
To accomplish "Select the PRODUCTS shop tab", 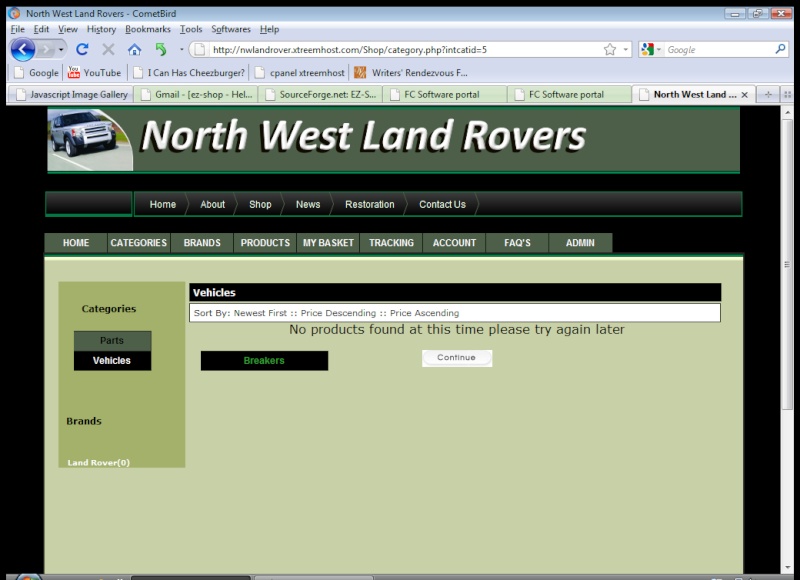I will pyautogui.click(x=265, y=243).
